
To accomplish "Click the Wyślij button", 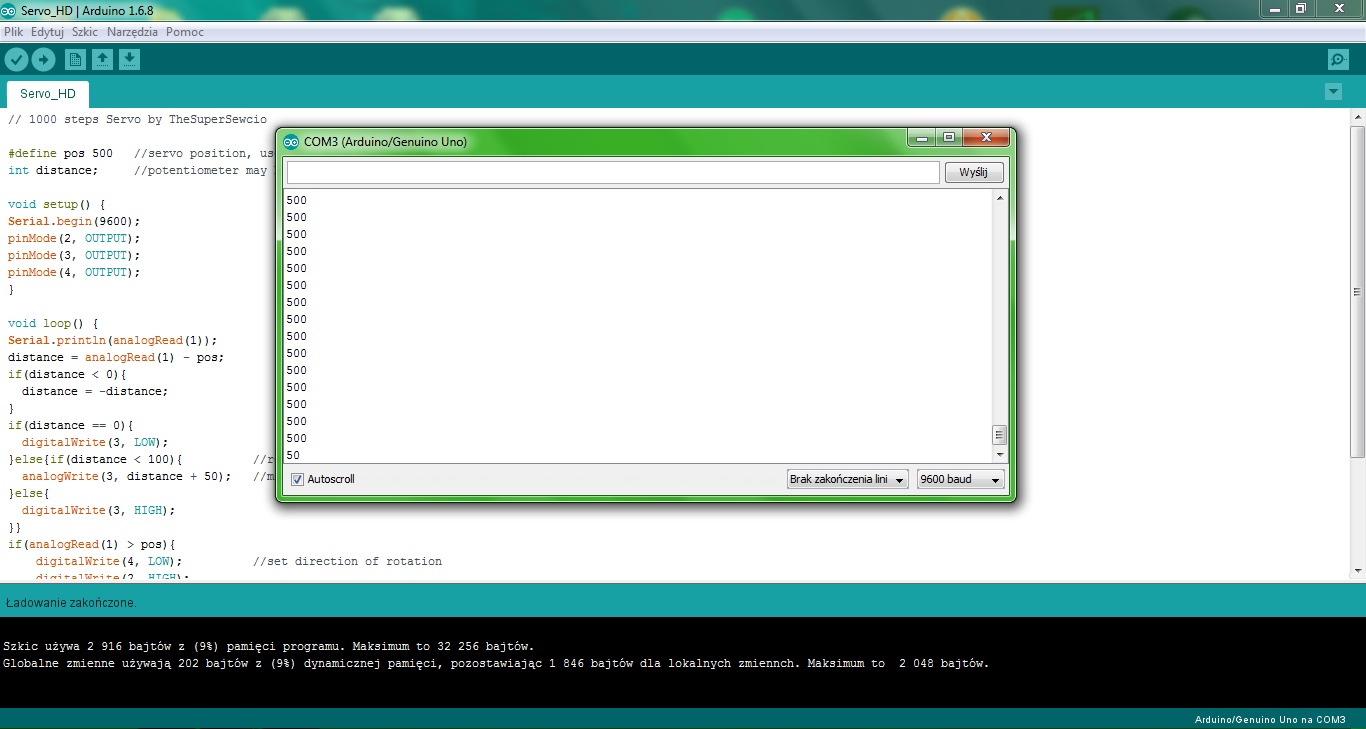I will tap(973, 173).
